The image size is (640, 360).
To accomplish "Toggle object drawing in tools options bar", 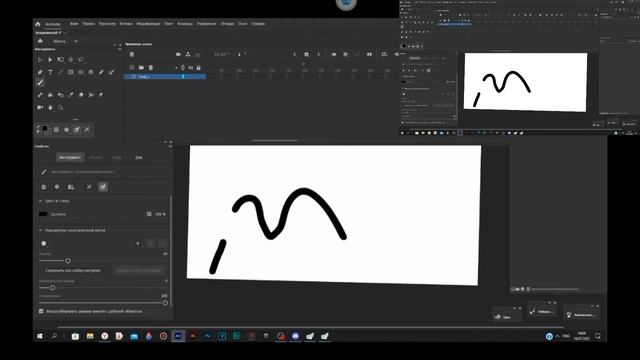I will click(x=56, y=130).
